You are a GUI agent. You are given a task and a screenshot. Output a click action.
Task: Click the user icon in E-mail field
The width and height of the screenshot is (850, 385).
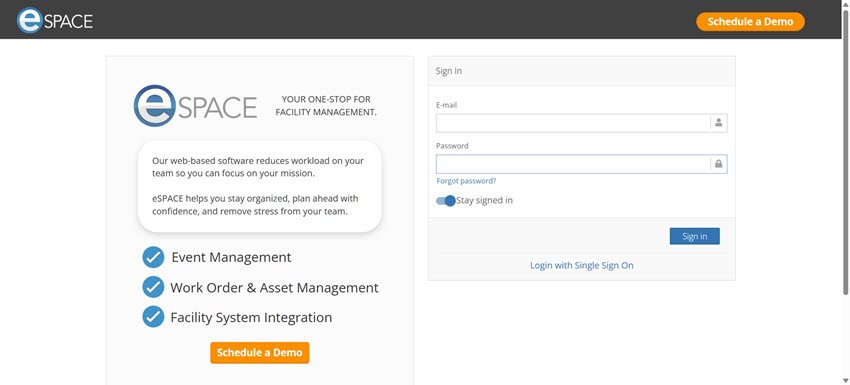click(718, 123)
